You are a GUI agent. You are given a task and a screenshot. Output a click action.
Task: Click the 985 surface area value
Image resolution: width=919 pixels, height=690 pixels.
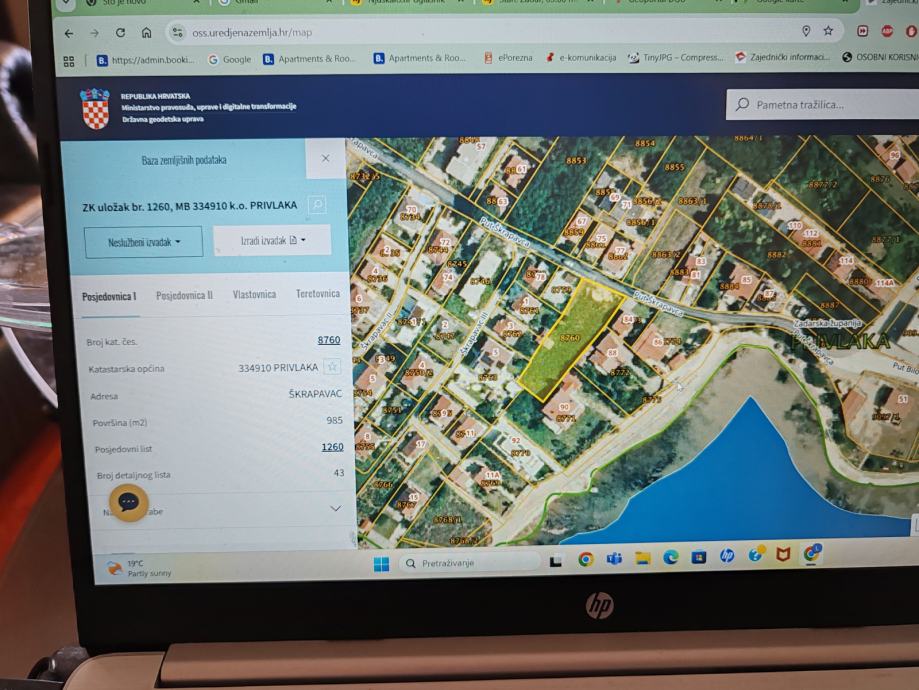(335, 420)
